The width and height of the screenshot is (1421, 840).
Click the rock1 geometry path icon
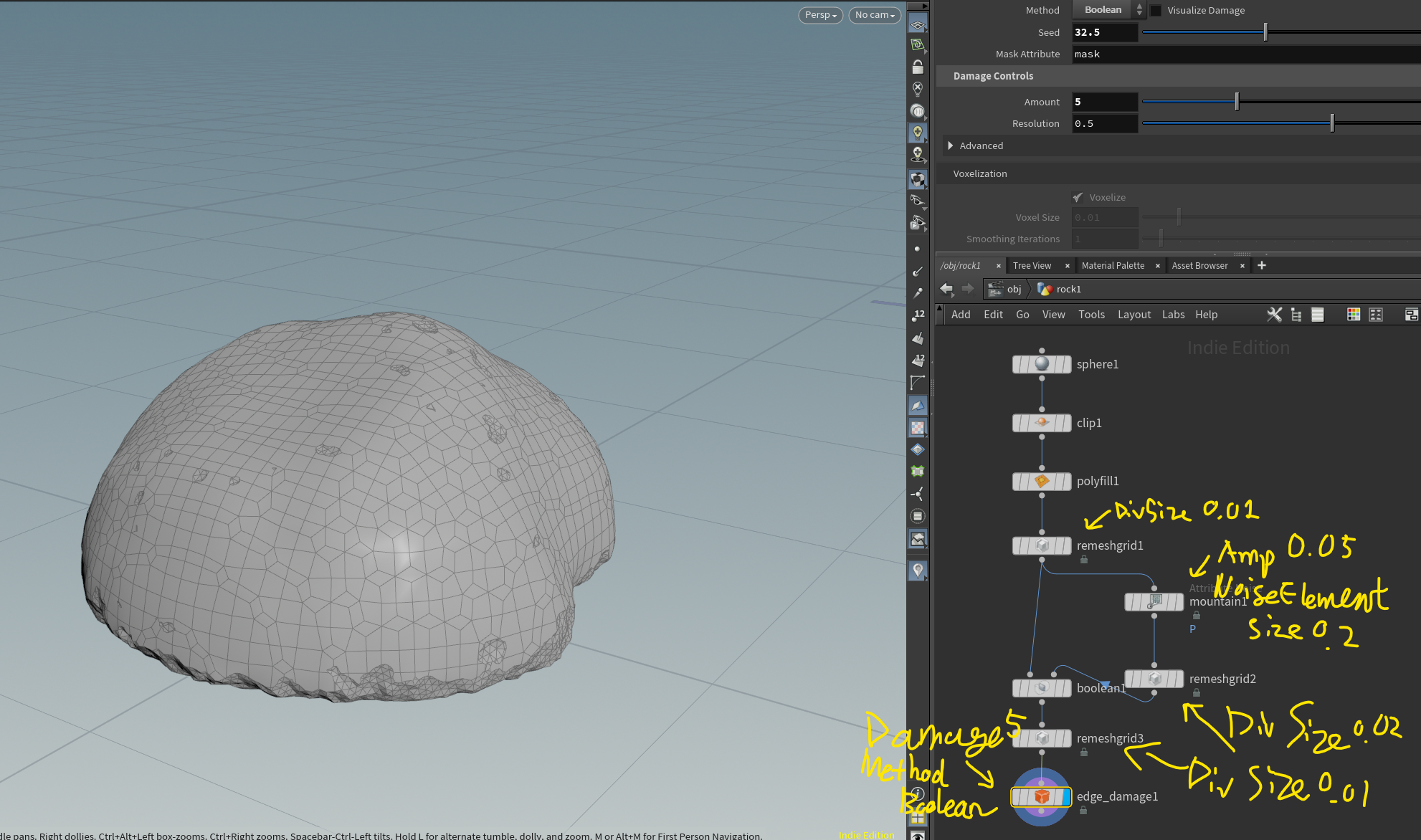tap(1045, 289)
